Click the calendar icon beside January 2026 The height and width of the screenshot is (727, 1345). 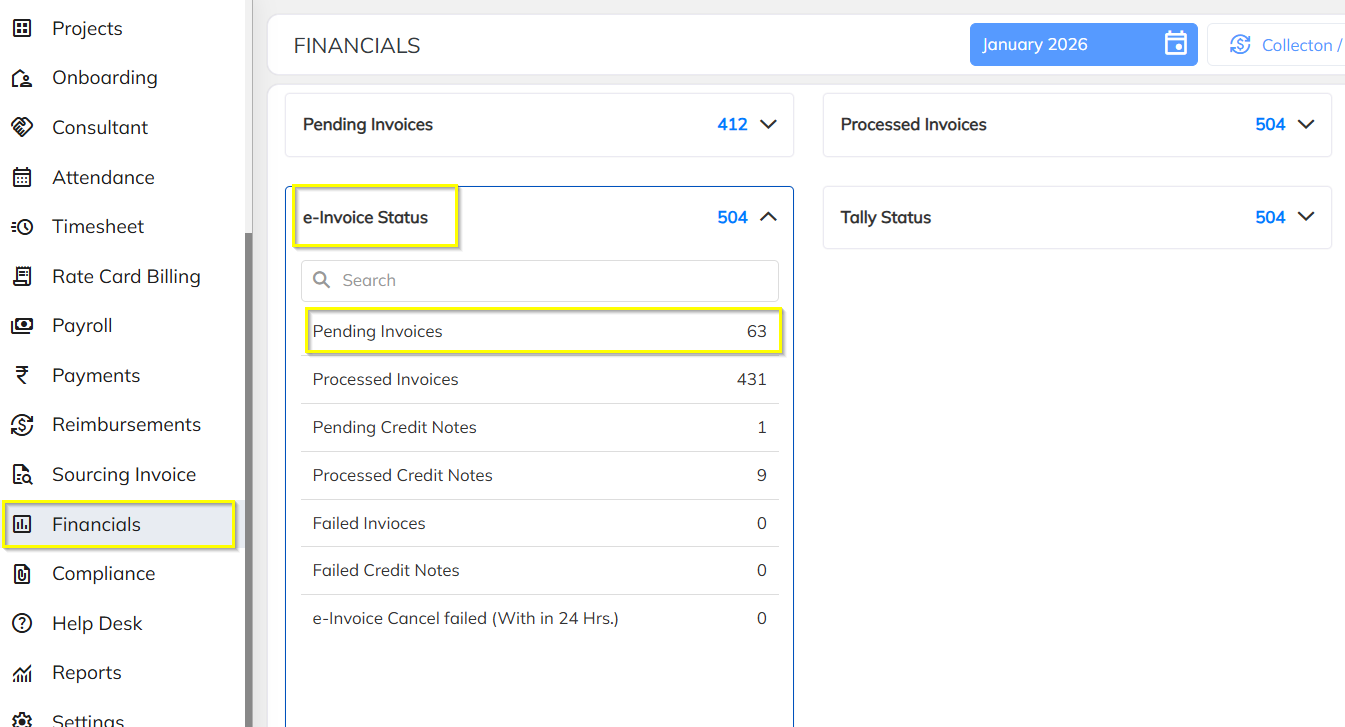[x=1176, y=44]
